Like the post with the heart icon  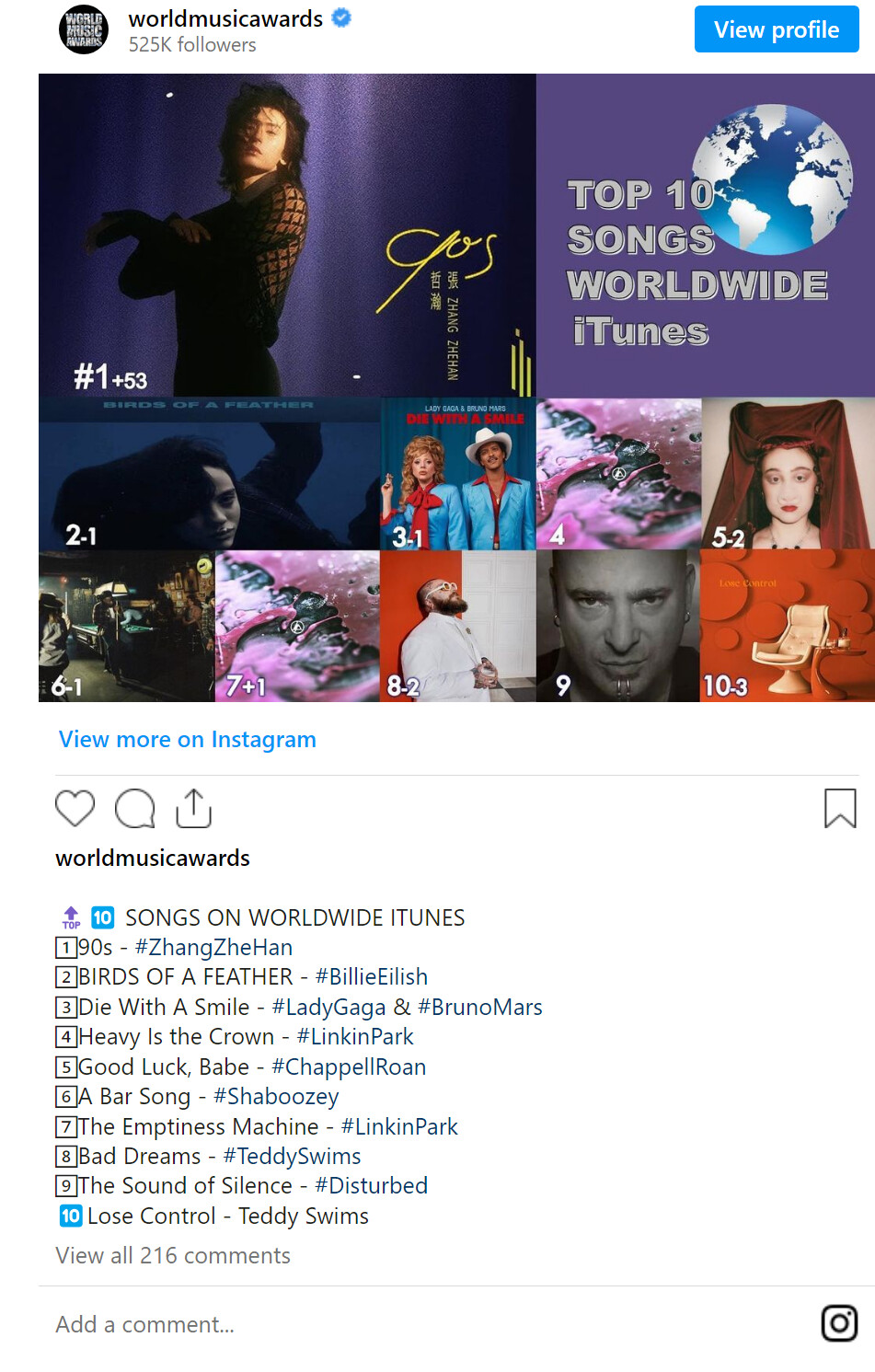(x=75, y=809)
